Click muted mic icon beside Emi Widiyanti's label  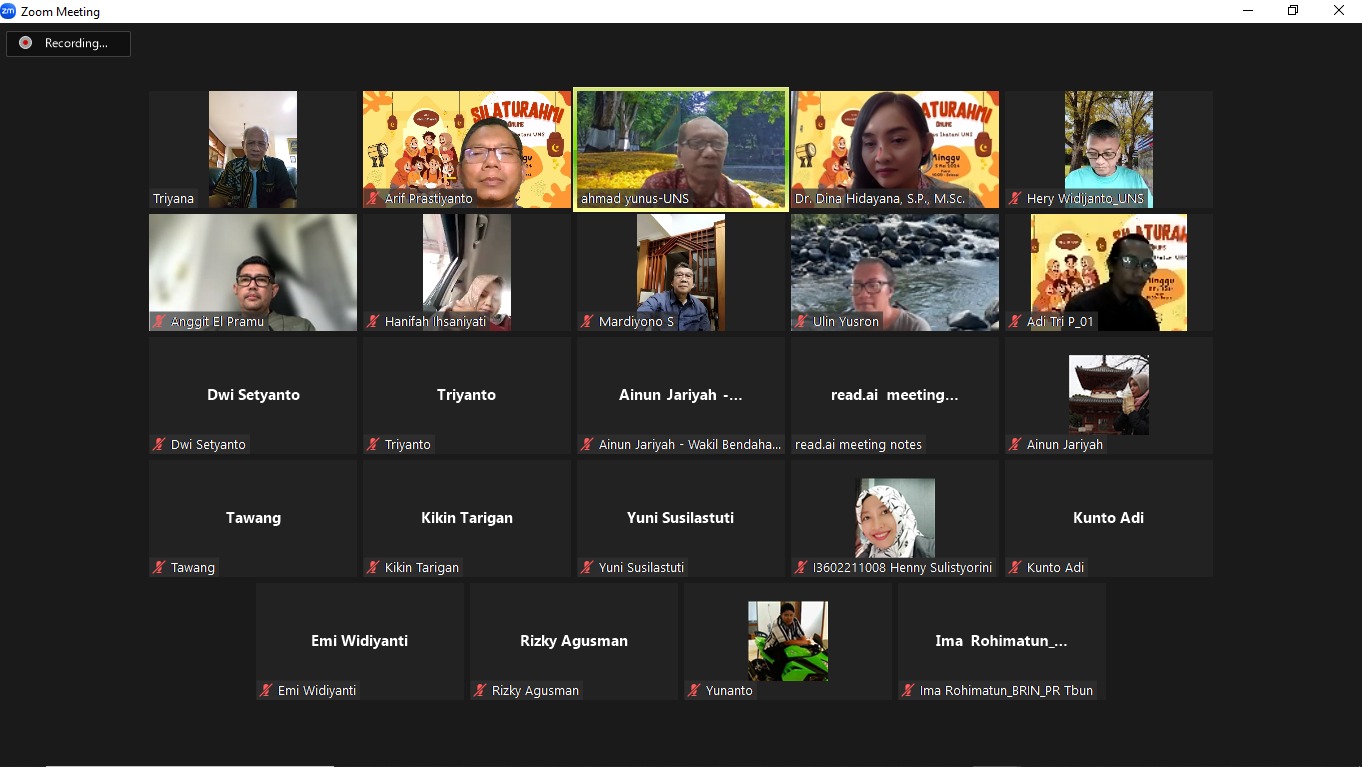tap(266, 691)
